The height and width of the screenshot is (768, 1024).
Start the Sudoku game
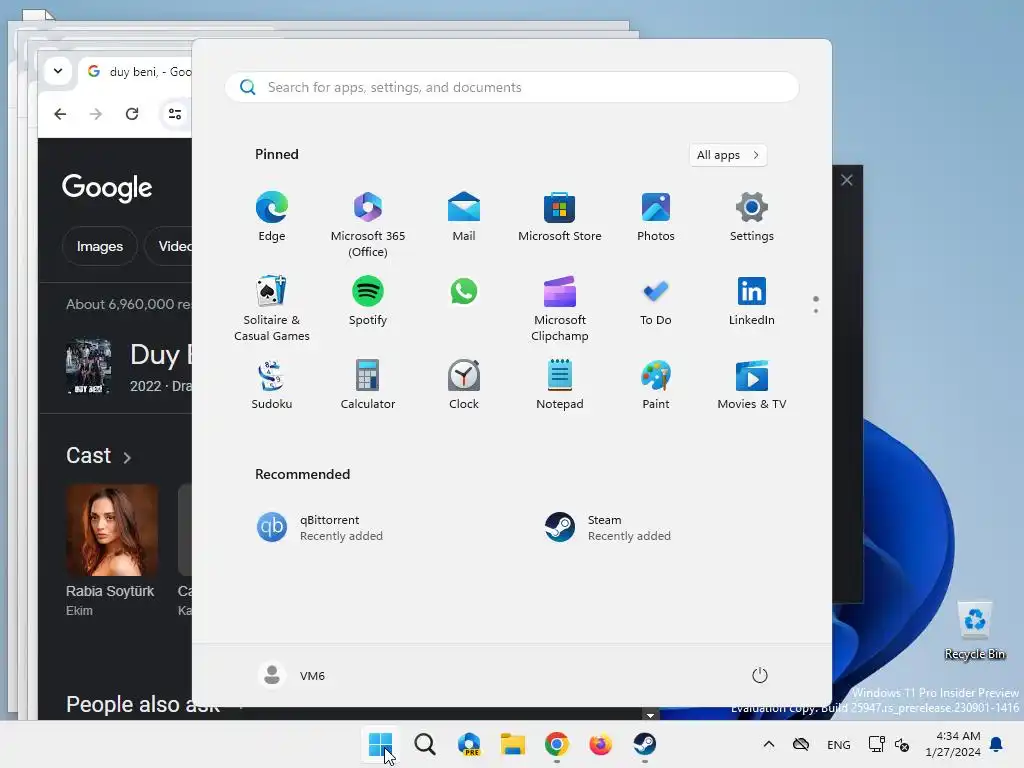[272, 385]
